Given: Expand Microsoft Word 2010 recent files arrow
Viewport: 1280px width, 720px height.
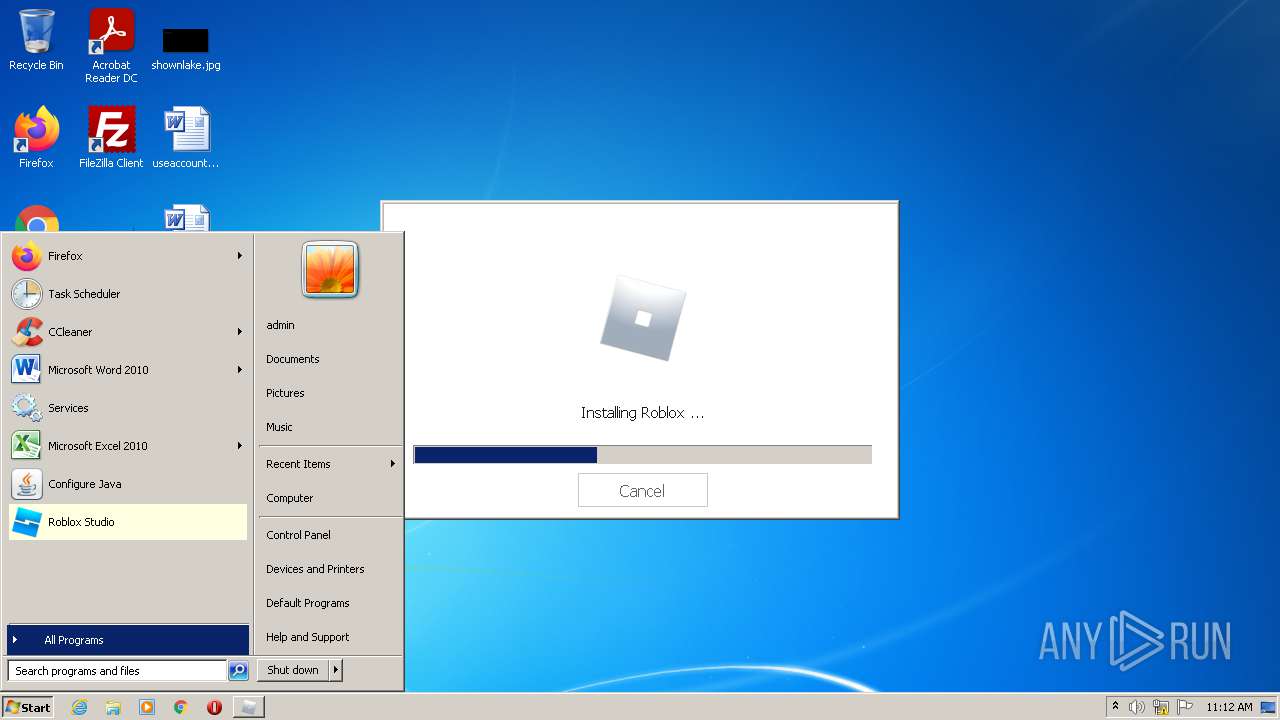Looking at the screenshot, I should 240,370.
